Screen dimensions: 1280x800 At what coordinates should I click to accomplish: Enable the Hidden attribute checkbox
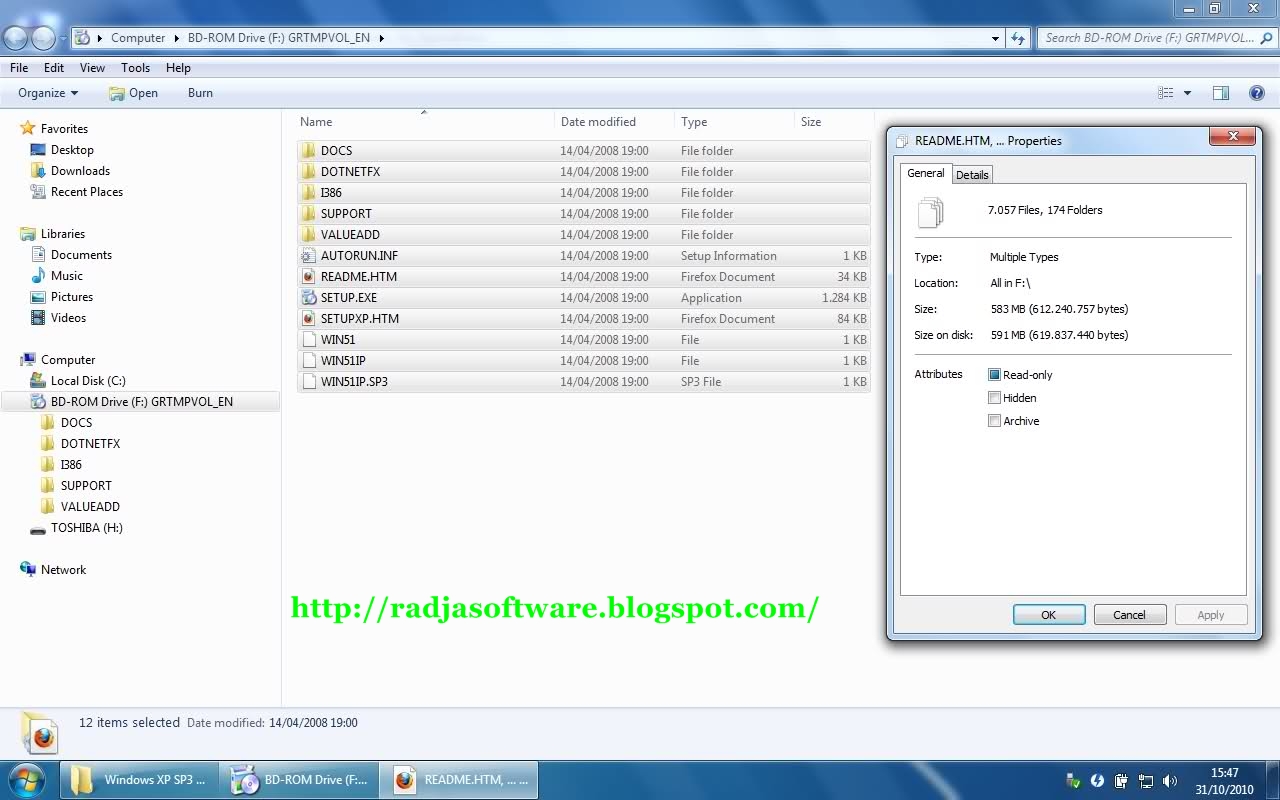pos(994,398)
